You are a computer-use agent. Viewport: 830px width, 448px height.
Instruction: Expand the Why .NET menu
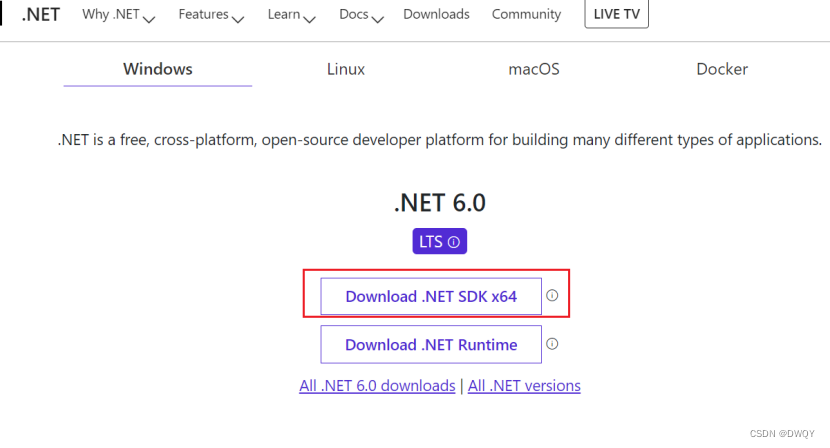[x=119, y=15]
